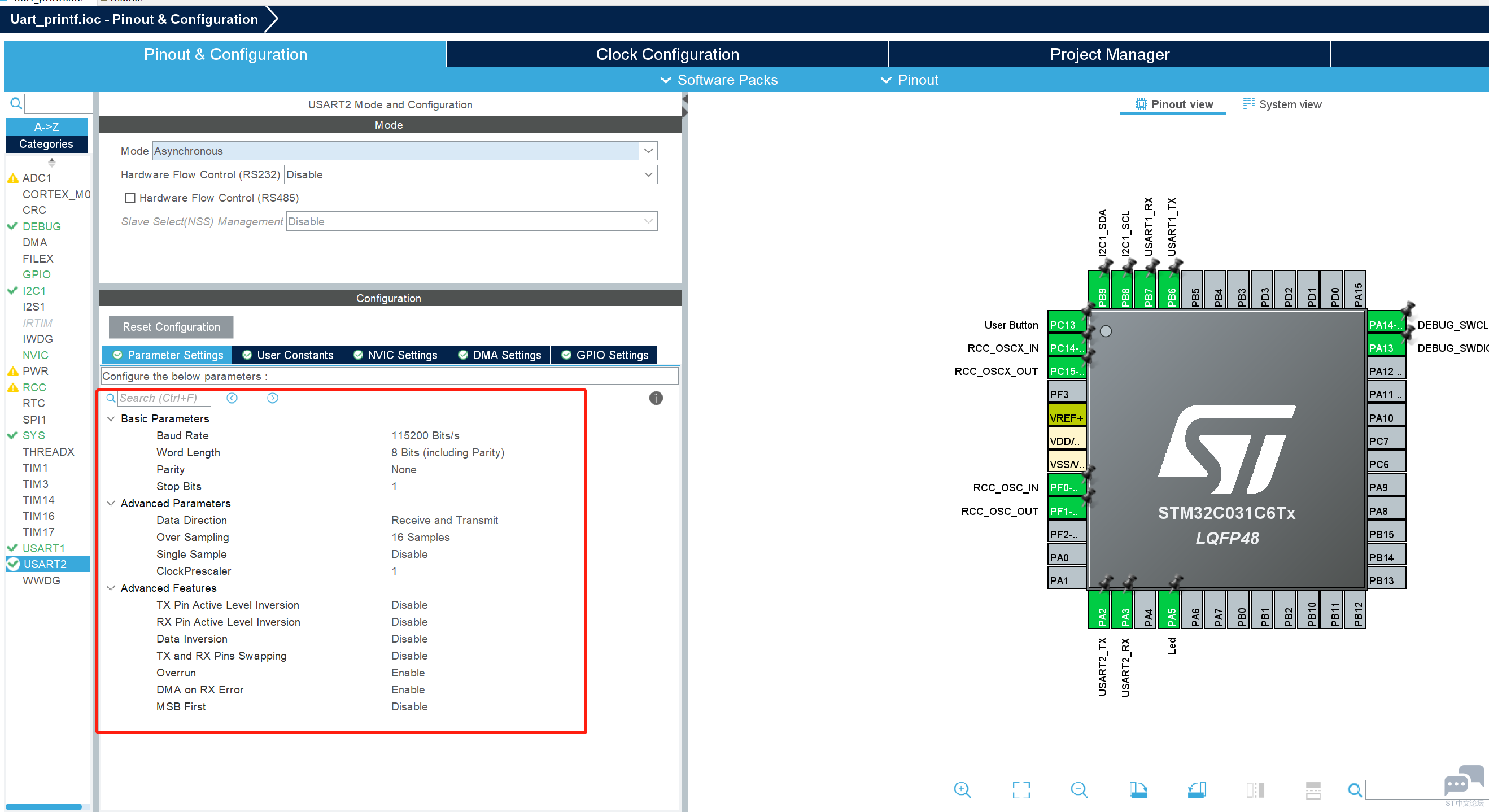The height and width of the screenshot is (812, 1489).
Task: Enable Hardware Flow Control (RS485) checkbox
Action: coord(130,198)
